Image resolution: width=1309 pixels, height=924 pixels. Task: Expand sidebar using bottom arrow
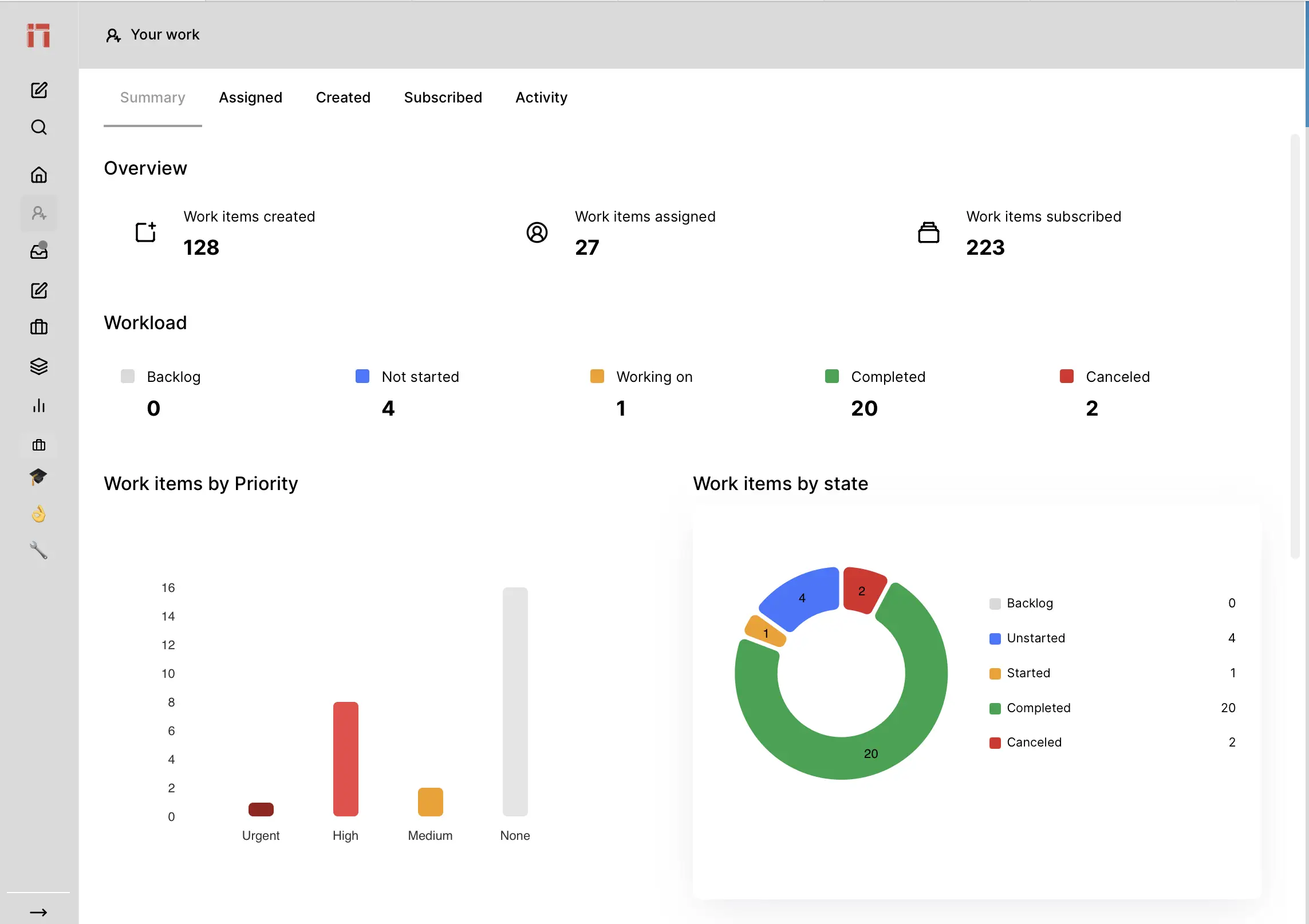click(x=38, y=912)
